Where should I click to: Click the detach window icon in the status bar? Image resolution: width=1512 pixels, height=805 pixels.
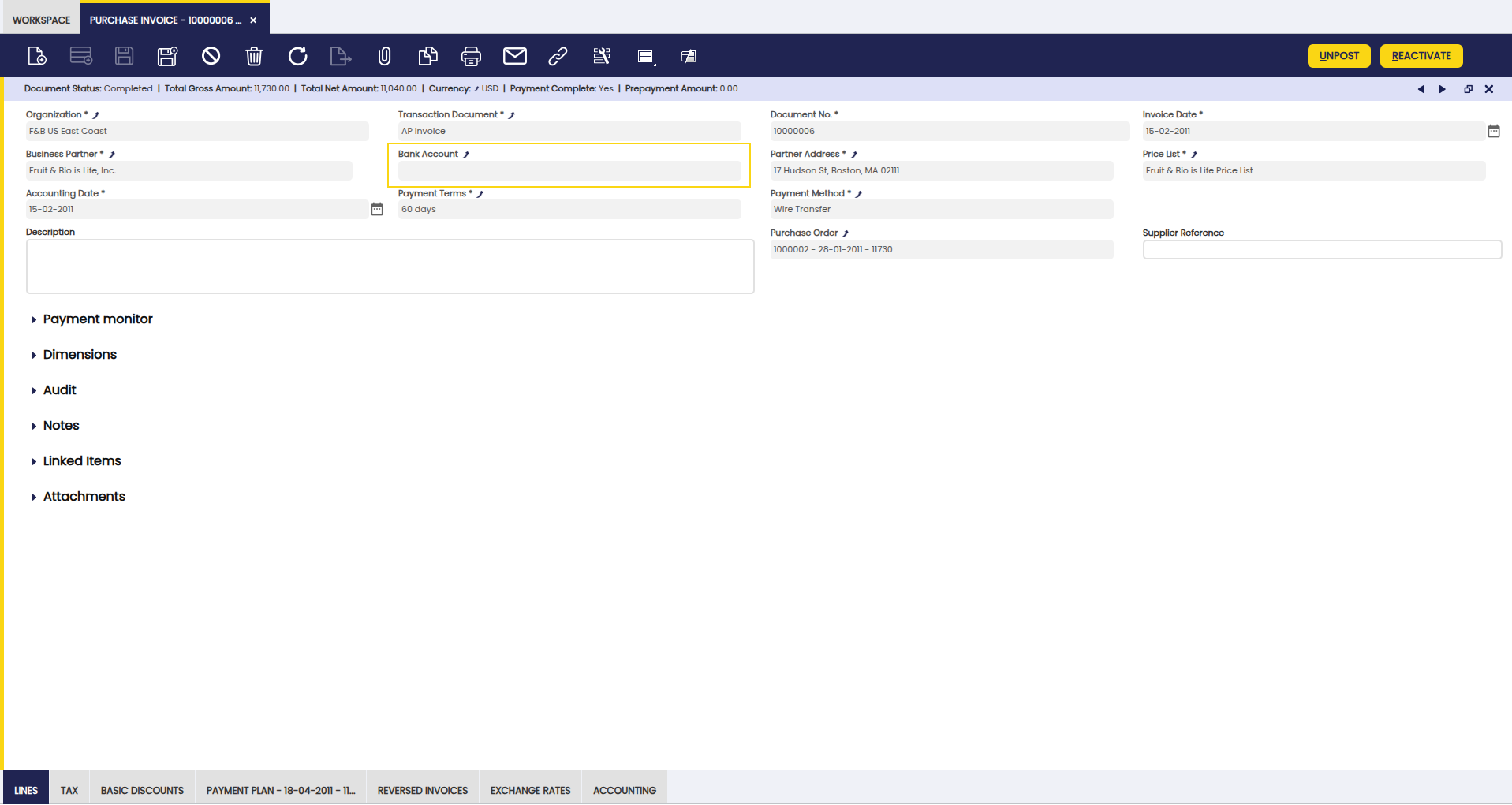(x=1469, y=89)
